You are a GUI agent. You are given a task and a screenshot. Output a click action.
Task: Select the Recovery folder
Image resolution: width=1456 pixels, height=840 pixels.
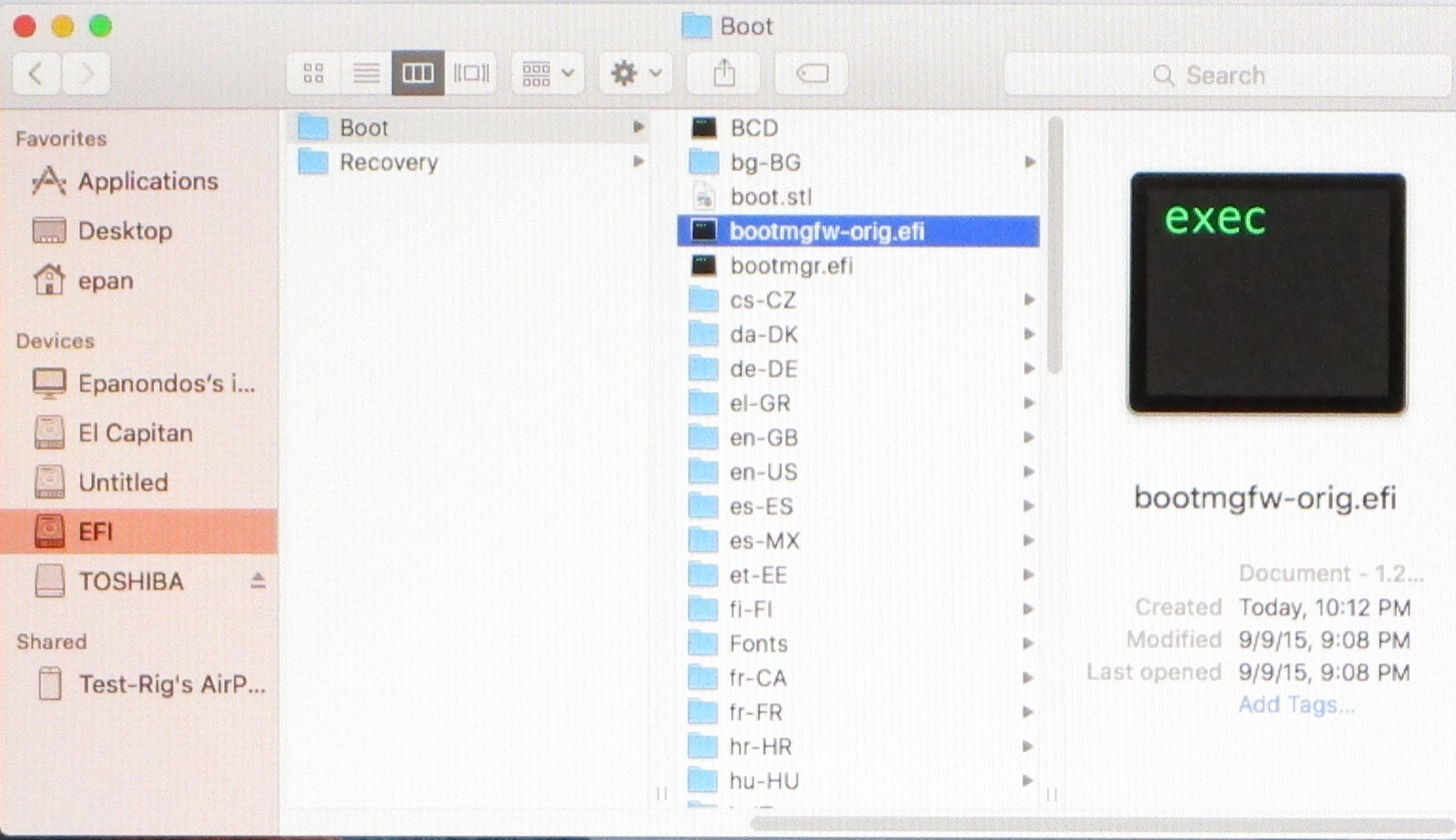point(388,163)
